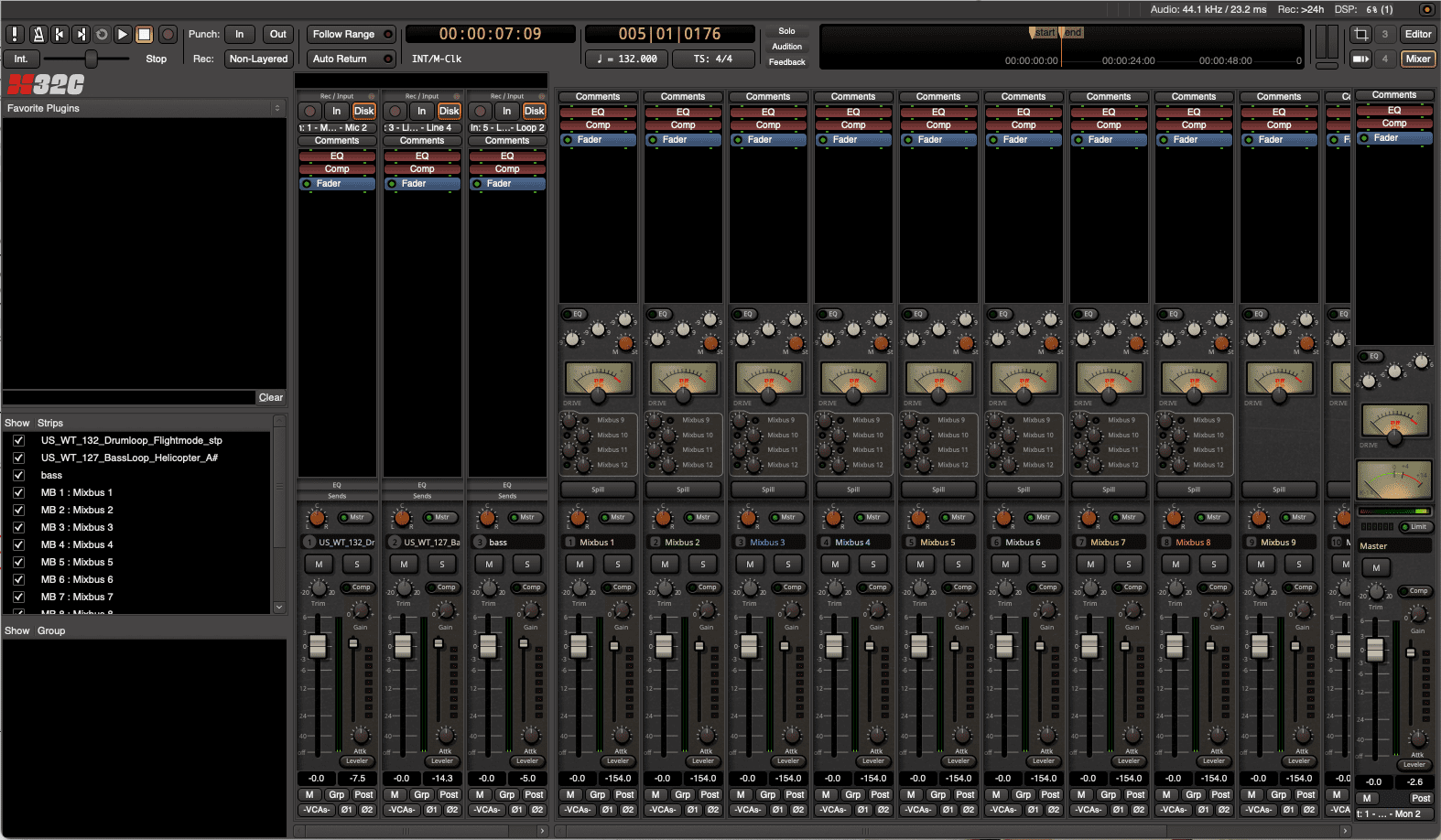Arm record on the bass strip

pos(481,111)
